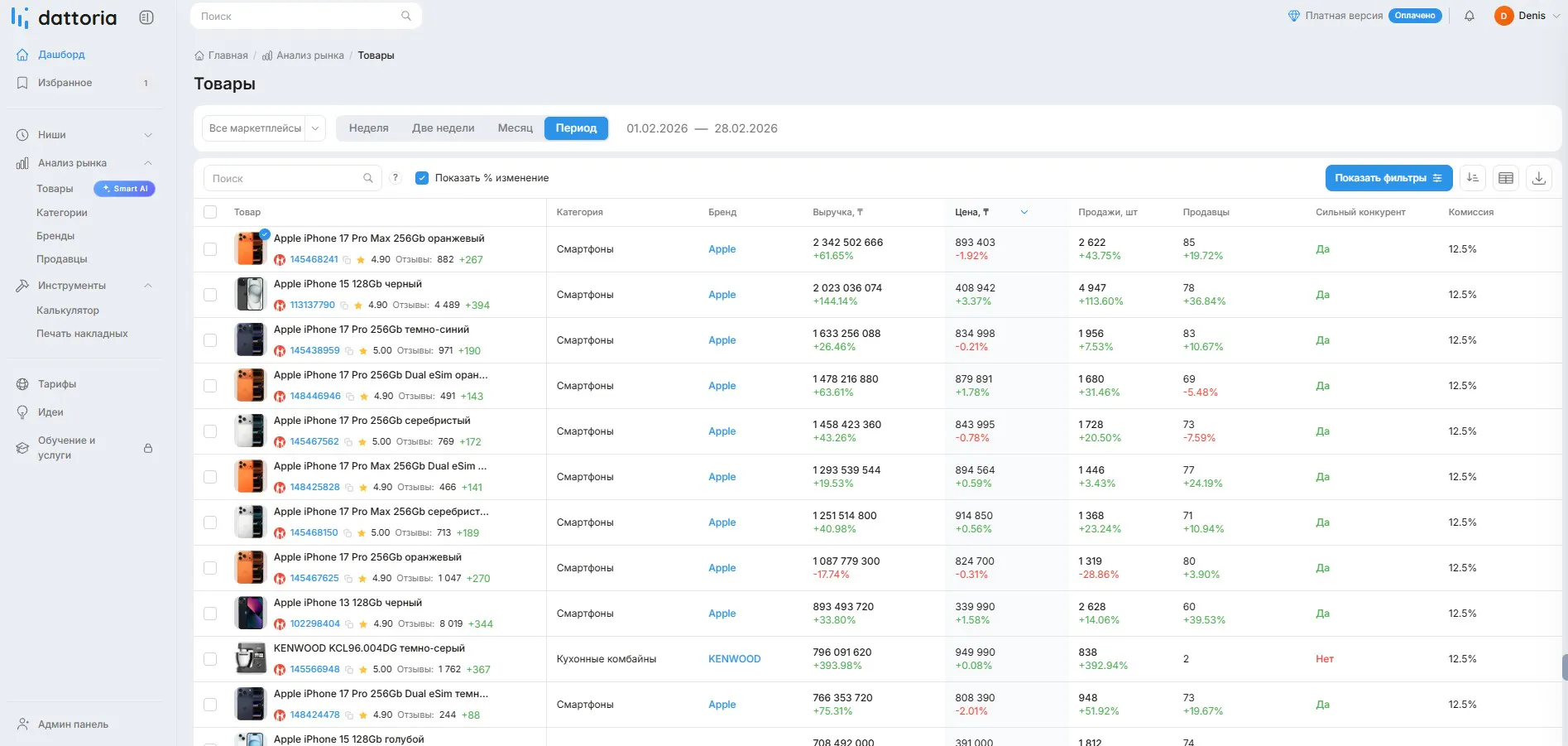Viewport: 1568px width, 746px height.
Task: Click the dattoria logo
Action: (x=65, y=17)
